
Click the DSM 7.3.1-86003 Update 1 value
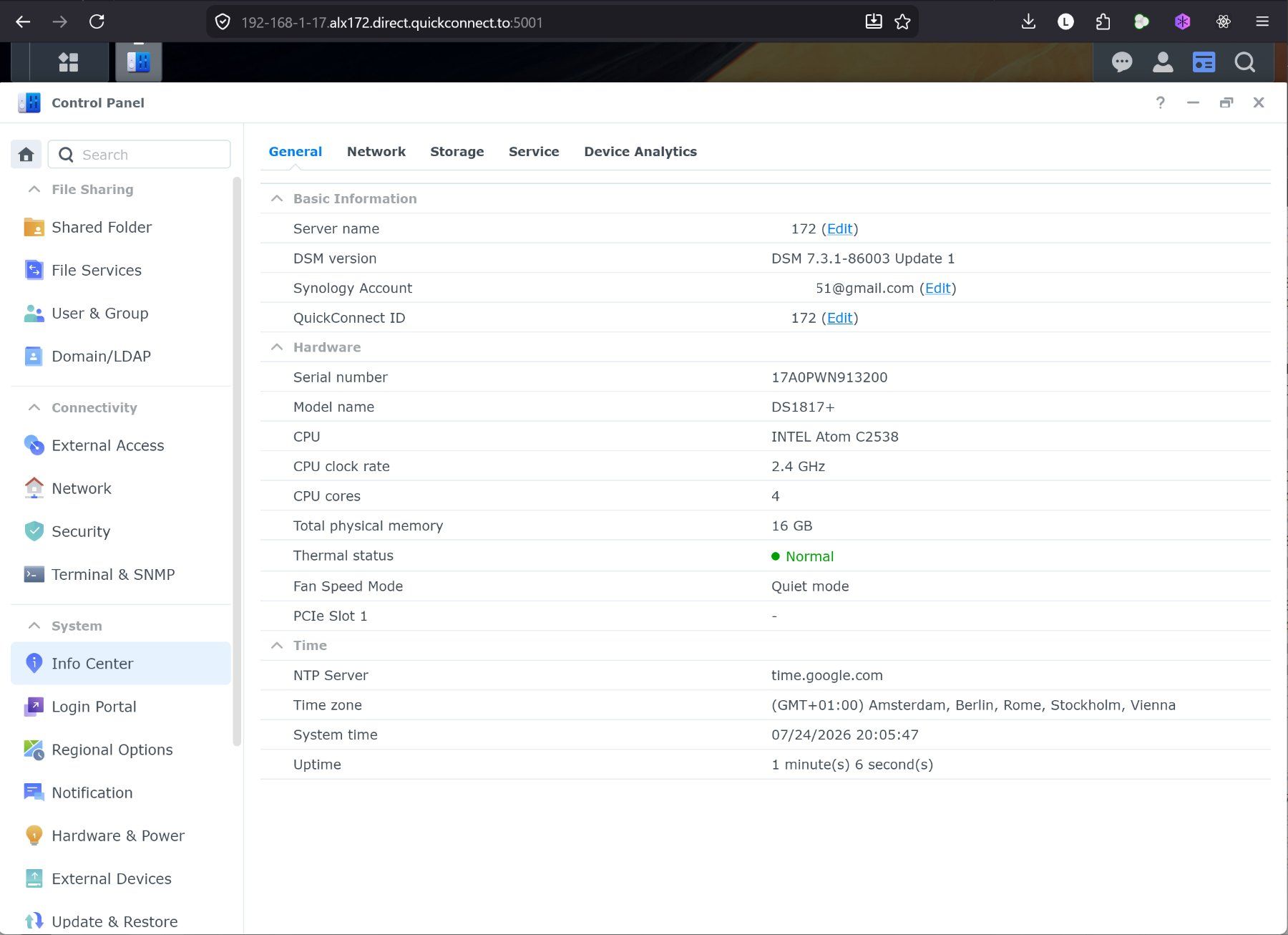(x=863, y=258)
